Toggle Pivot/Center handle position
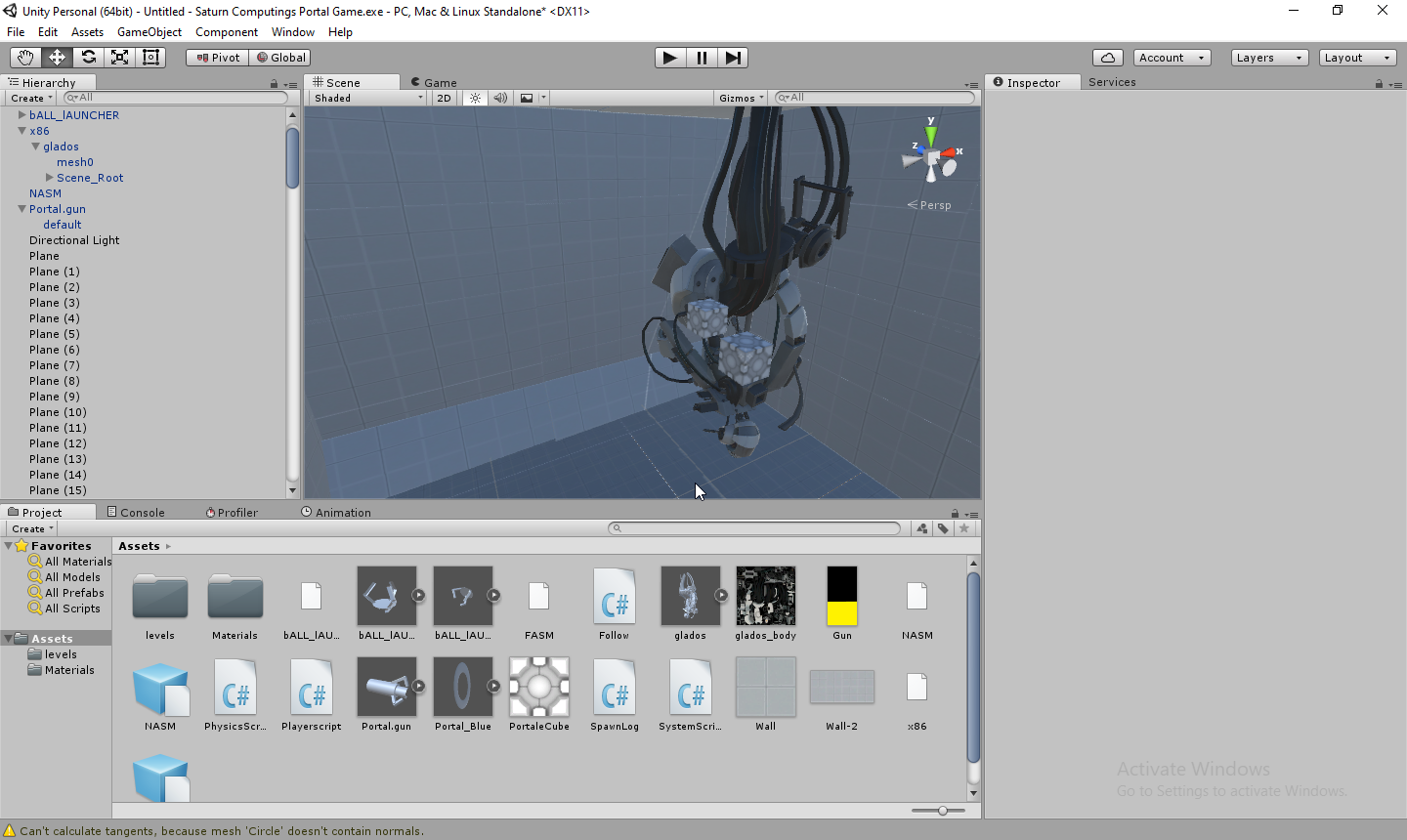This screenshot has height=840, width=1407. 218,58
